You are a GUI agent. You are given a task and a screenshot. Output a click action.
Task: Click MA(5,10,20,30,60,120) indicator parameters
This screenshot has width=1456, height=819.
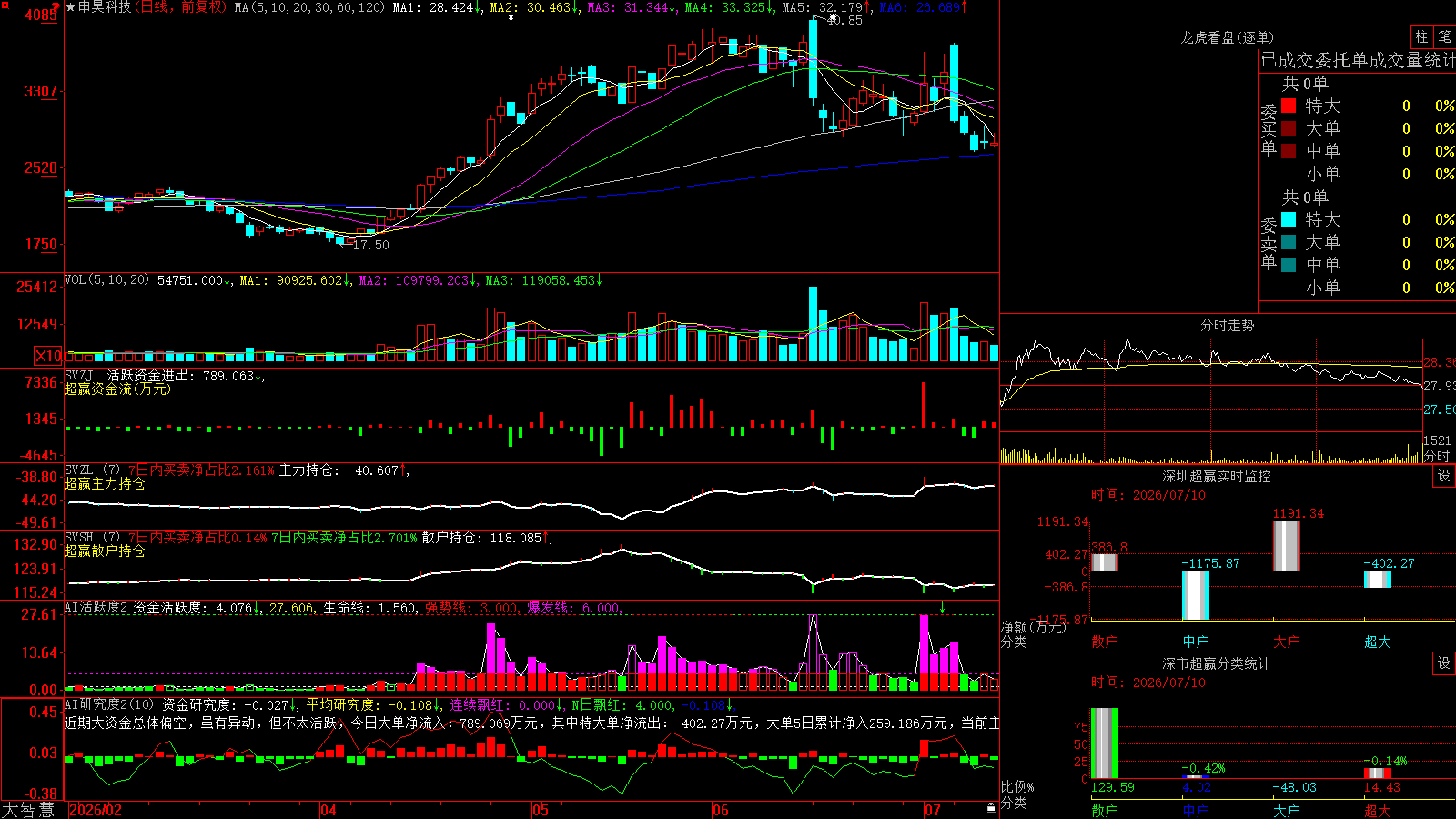(x=309, y=7)
